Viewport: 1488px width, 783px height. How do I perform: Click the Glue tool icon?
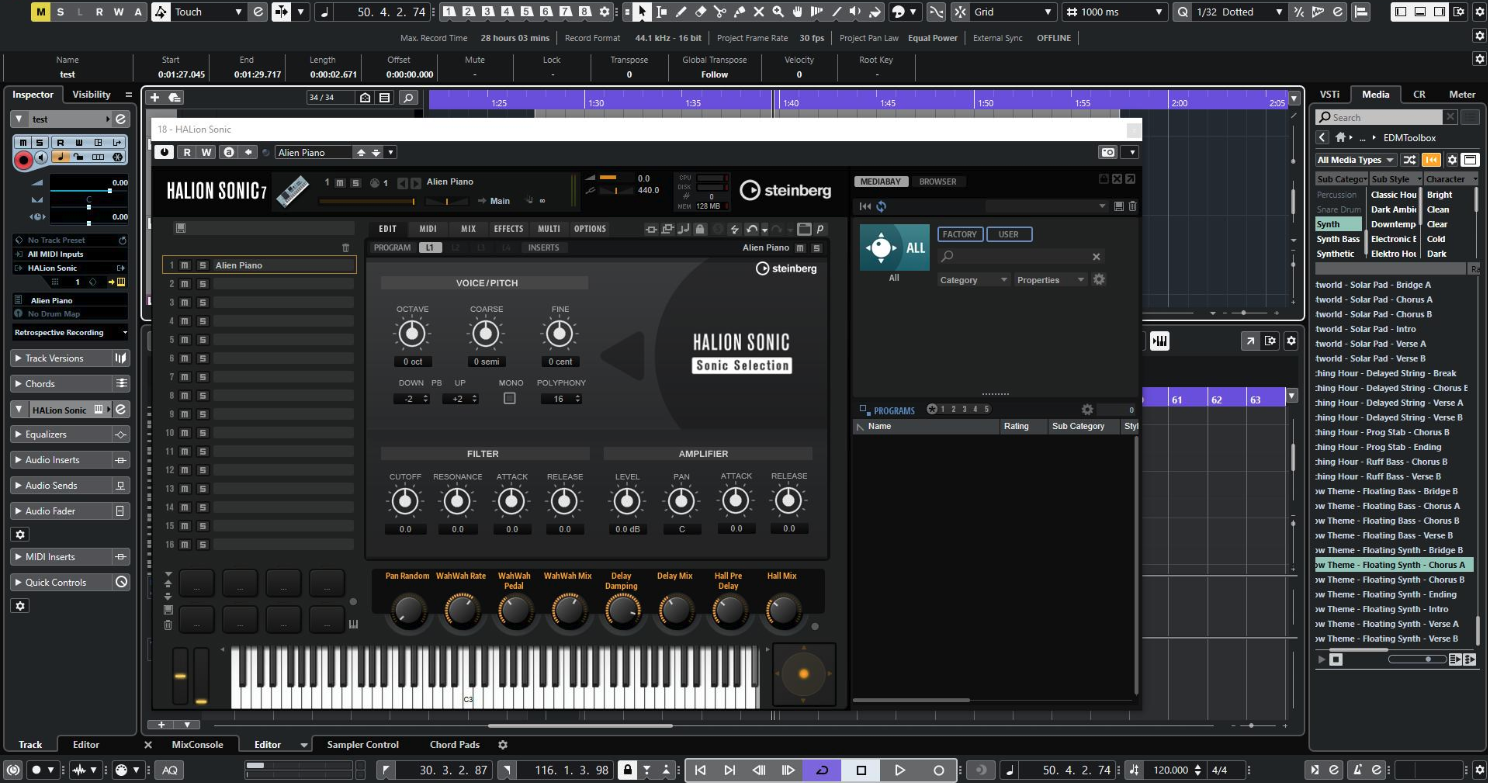[x=739, y=12]
